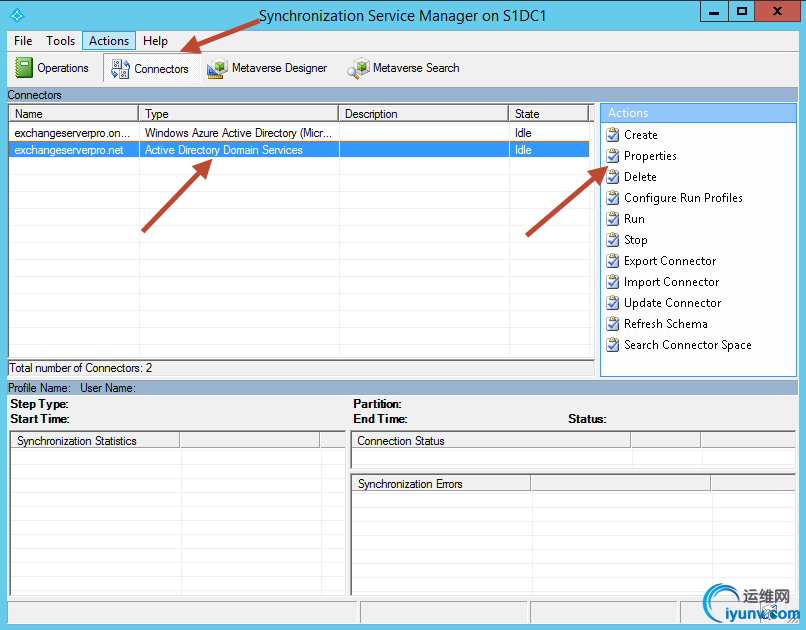
Task: Open the Actions menu
Action: tap(109, 41)
